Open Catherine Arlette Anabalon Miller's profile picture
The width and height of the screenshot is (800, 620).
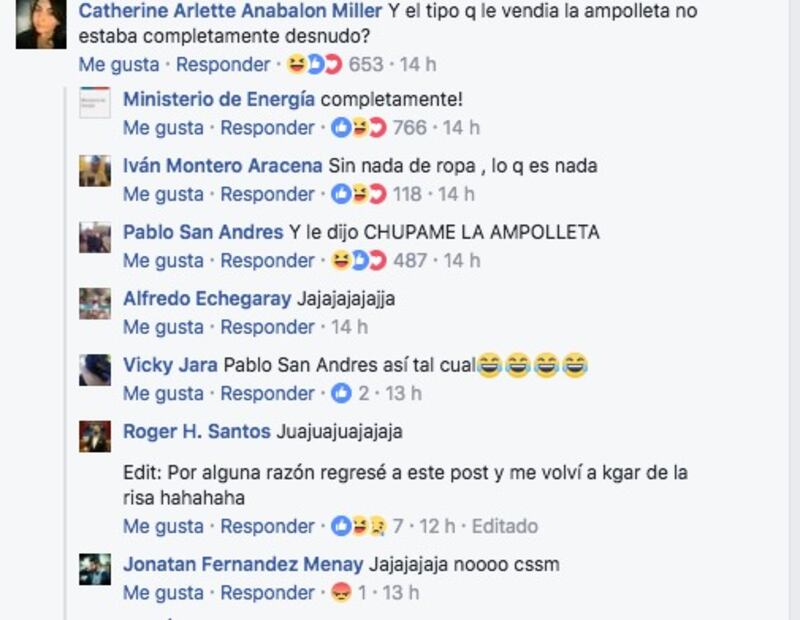click(x=41, y=24)
